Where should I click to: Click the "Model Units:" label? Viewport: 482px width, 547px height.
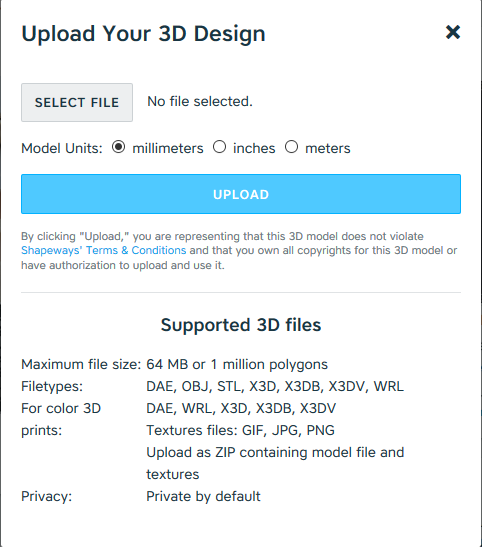pyautogui.click(x=62, y=148)
